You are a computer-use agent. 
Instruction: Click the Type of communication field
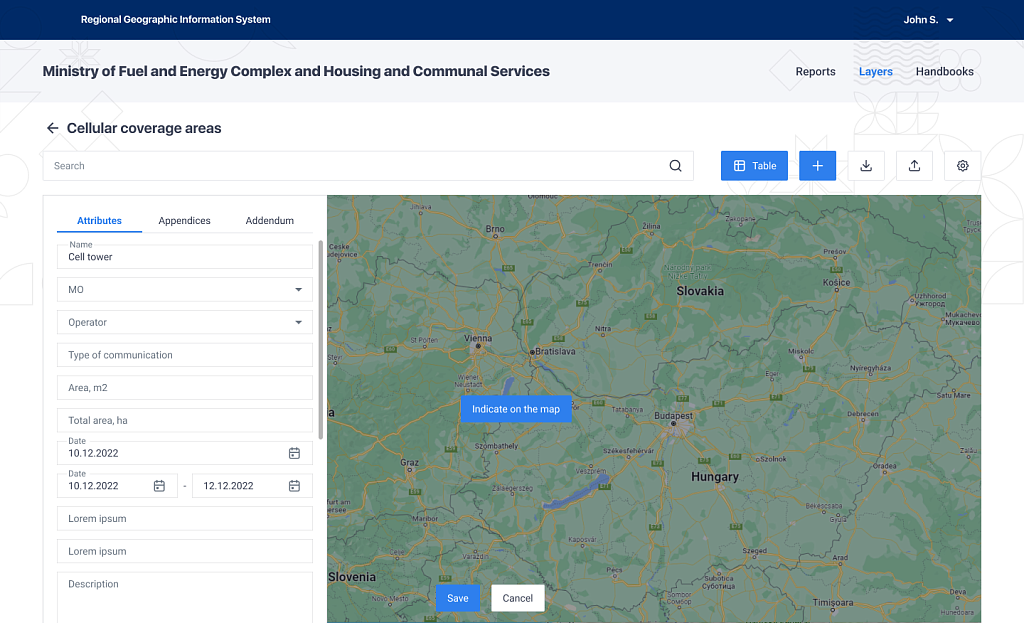(x=185, y=355)
